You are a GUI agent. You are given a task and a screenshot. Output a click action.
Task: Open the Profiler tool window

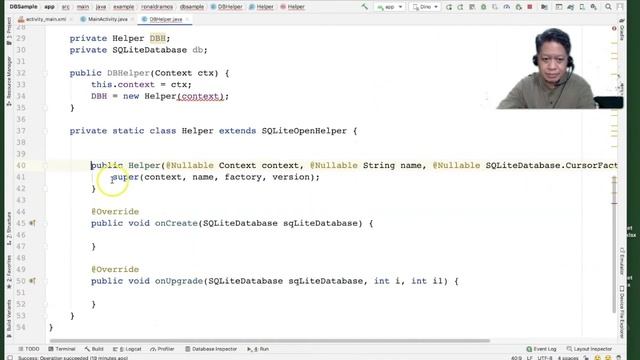pos(162,349)
